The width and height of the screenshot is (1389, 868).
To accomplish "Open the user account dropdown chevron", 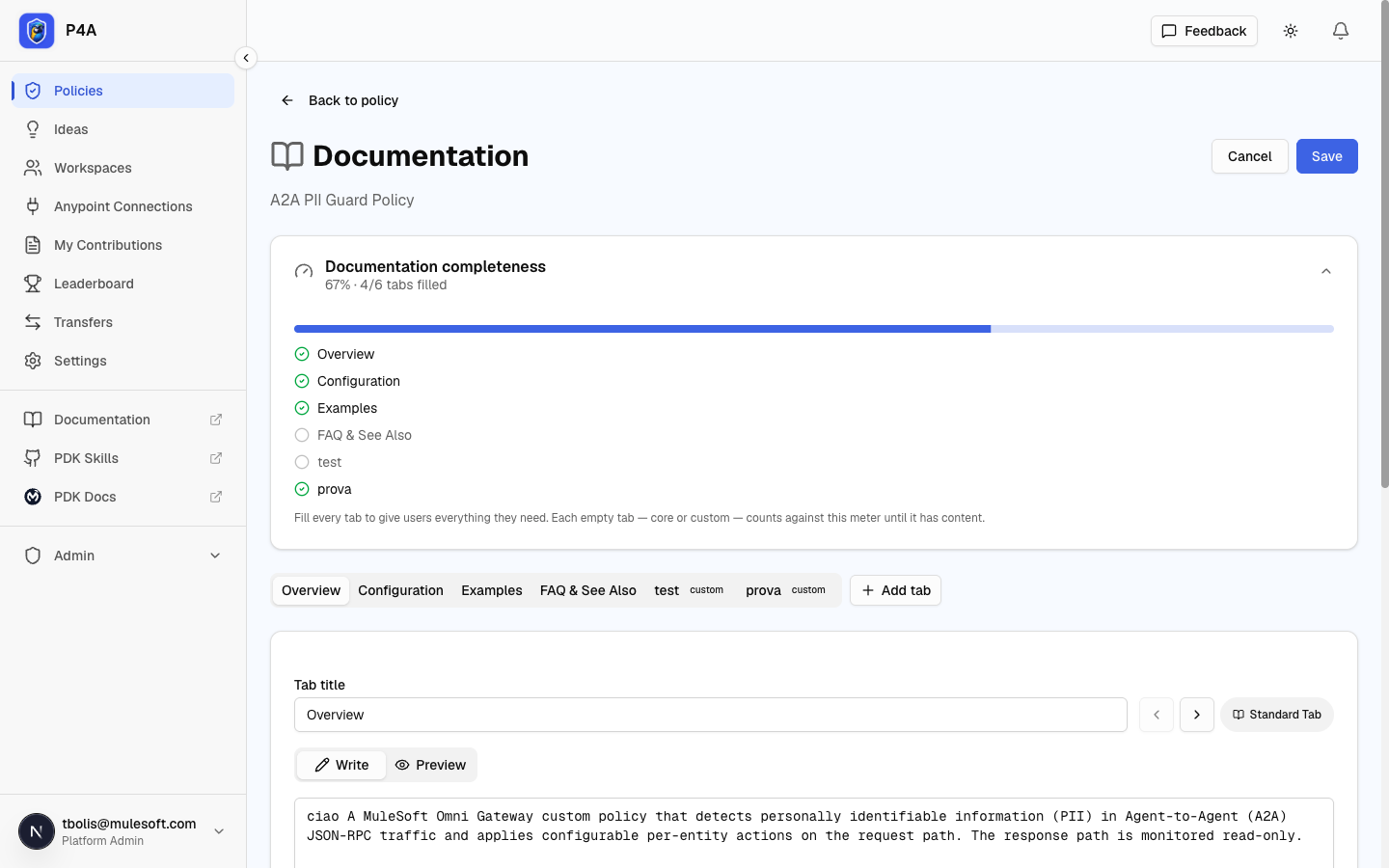I will pos(219,831).
